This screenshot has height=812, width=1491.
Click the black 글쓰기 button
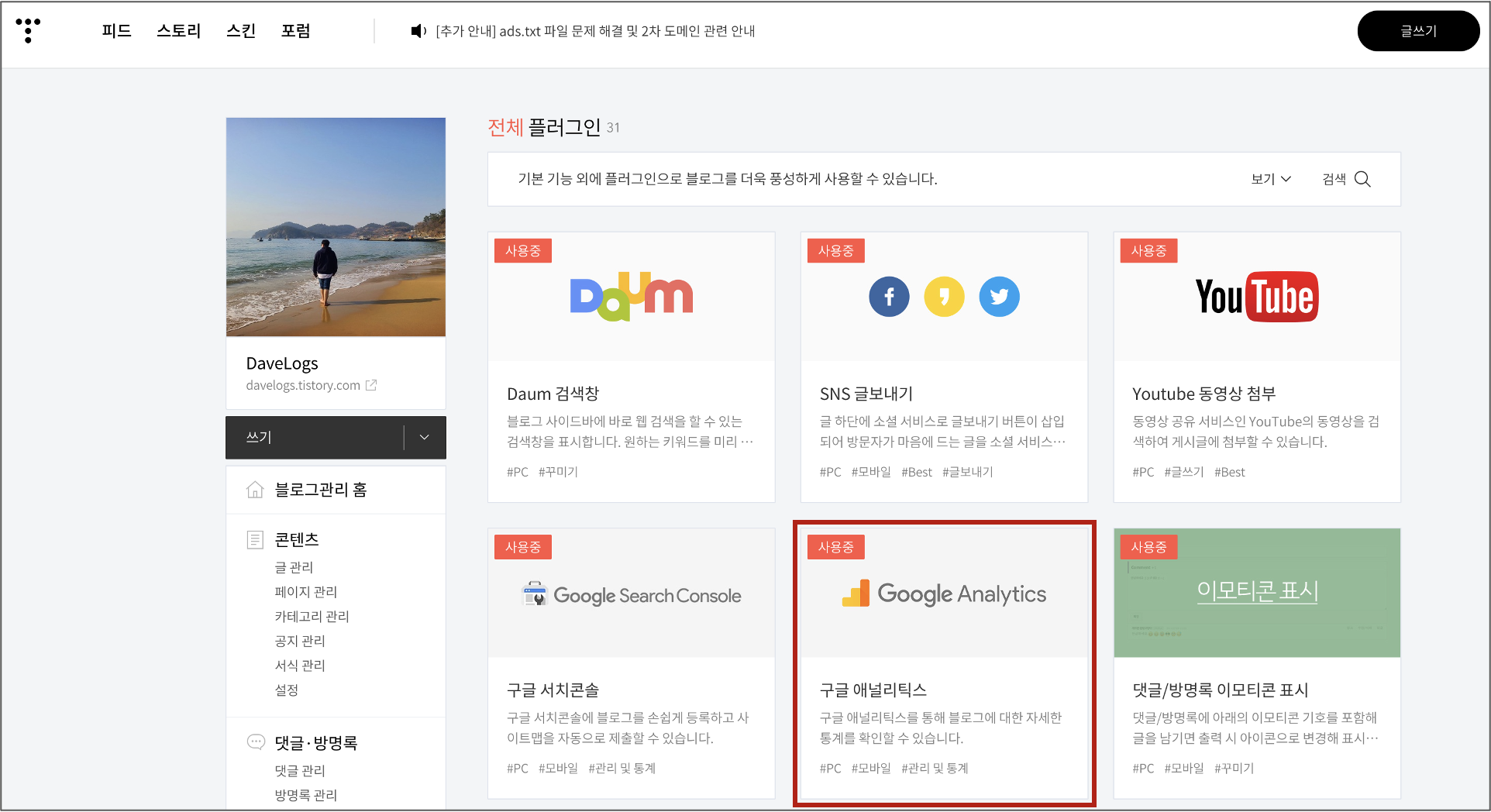1418,31
